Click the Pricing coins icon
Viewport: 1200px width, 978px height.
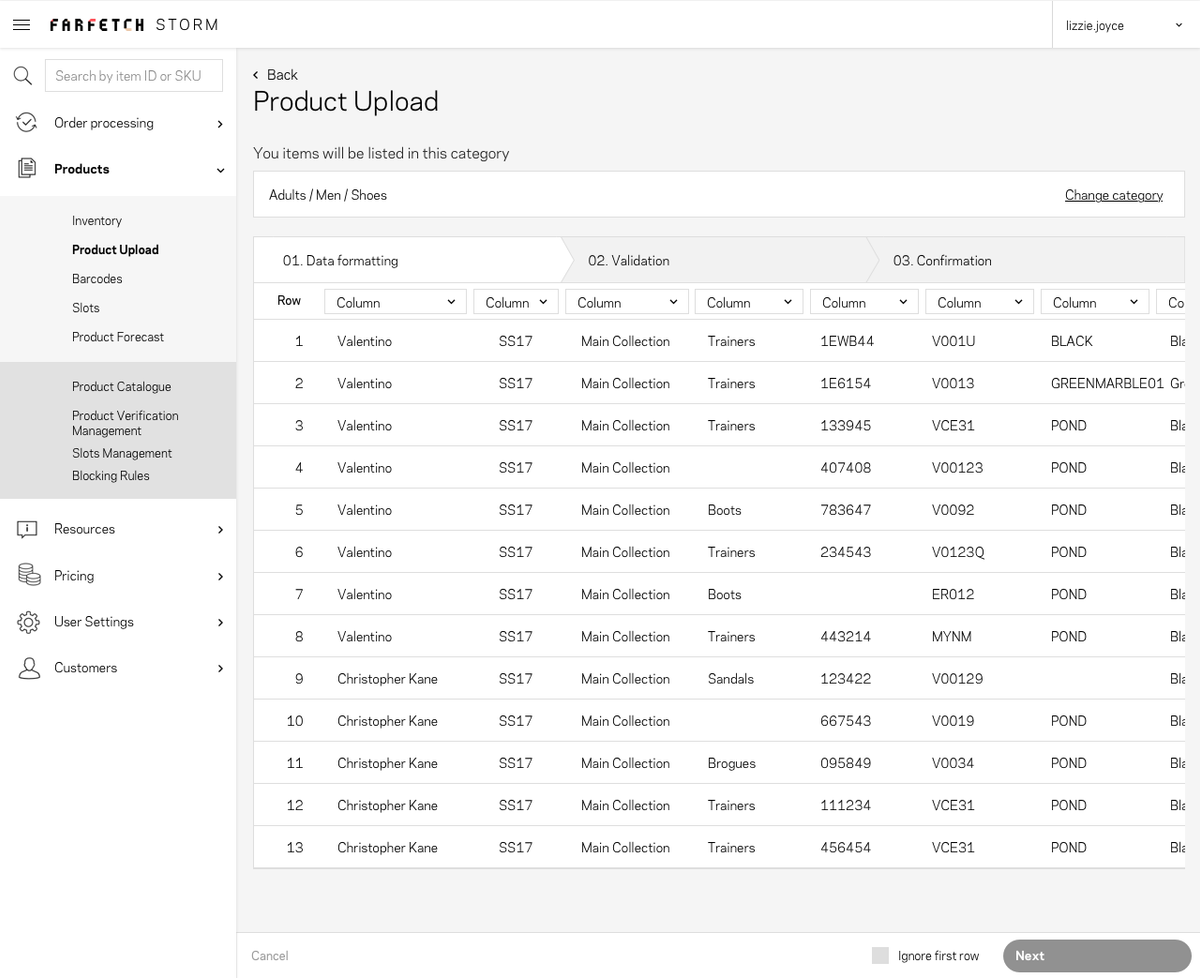28,575
